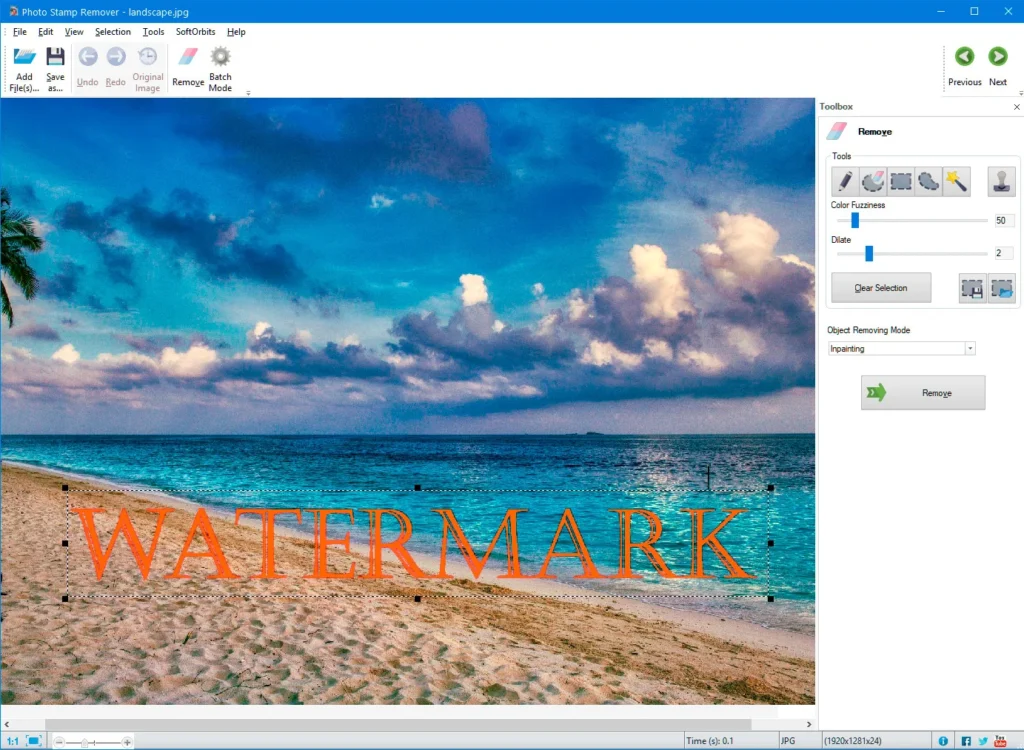Open the Facebook link in status bar

coord(966,741)
